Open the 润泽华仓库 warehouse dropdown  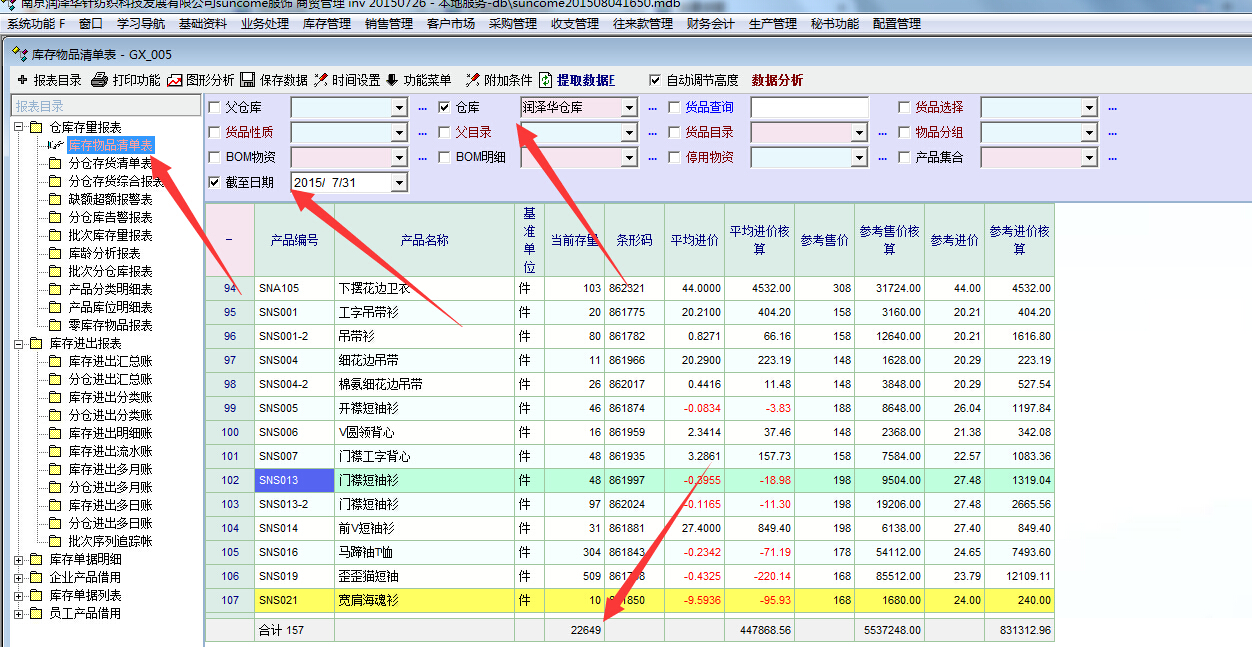coord(629,107)
